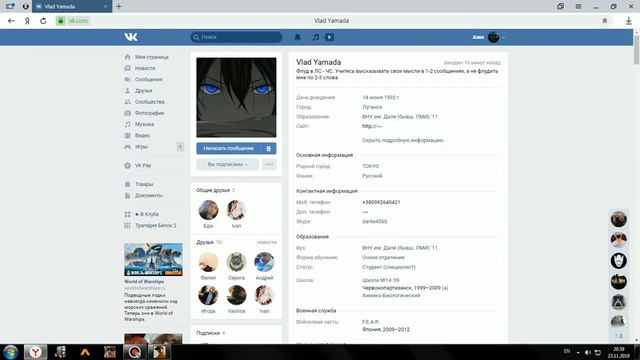Go back with browser back arrow
This screenshot has width=640, height=360.
click(11, 21)
